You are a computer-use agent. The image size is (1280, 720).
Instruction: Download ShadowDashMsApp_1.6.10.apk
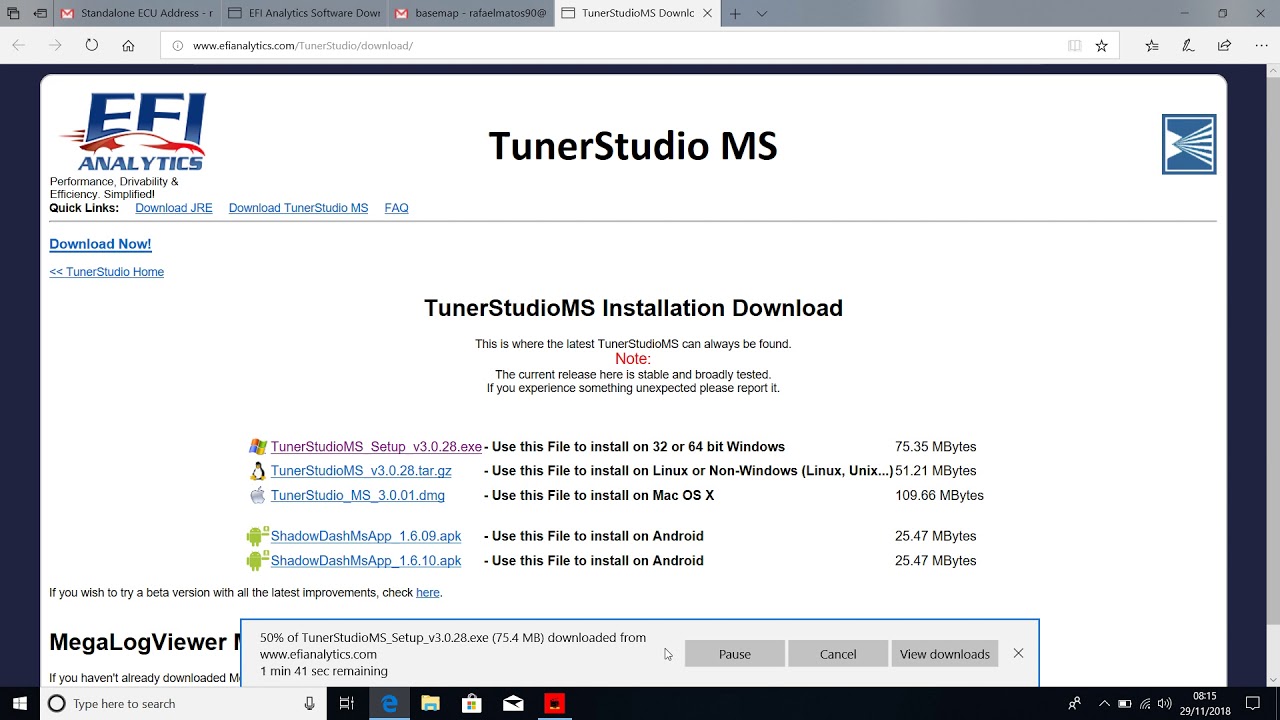(x=366, y=561)
